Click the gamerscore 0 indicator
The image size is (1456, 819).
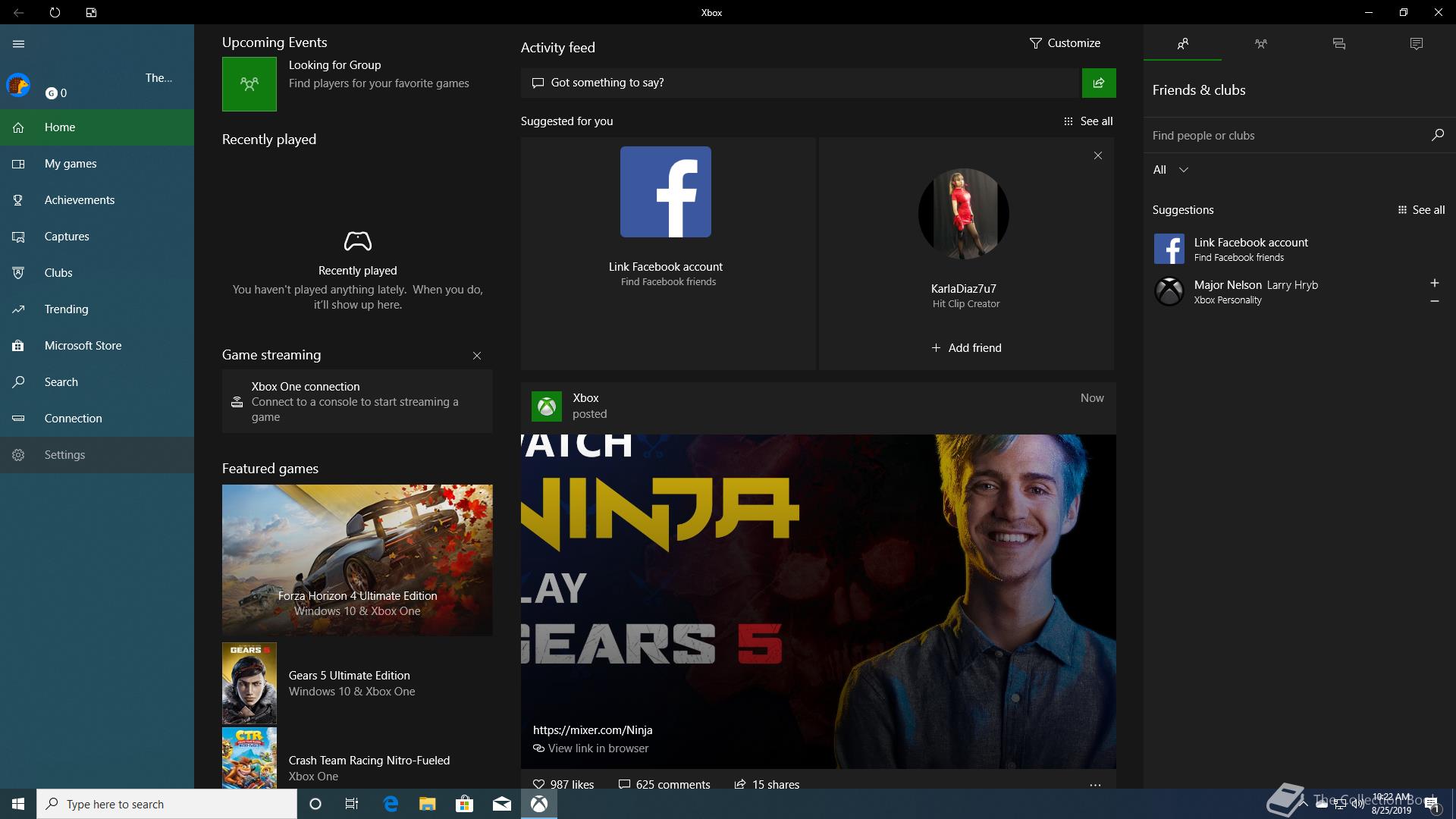[56, 93]
